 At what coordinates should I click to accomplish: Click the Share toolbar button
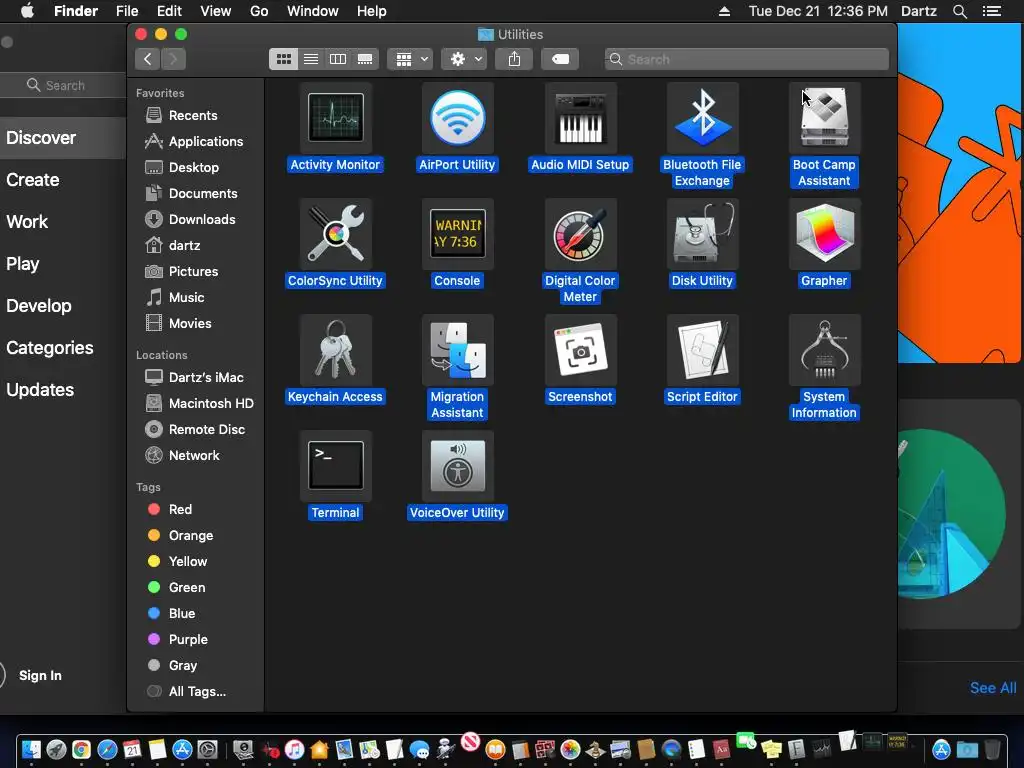(x=514, y=59)
